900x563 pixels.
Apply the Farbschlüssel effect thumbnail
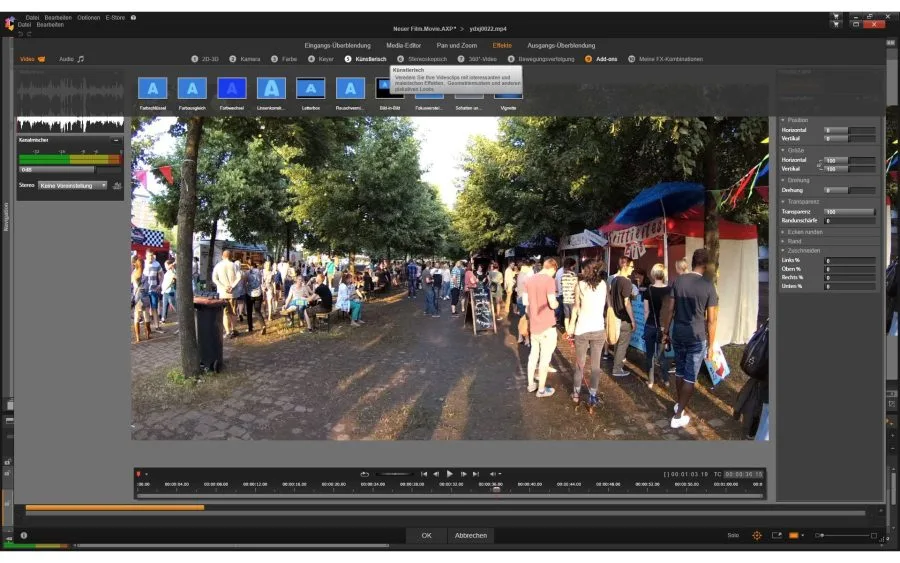pos(153,88)
